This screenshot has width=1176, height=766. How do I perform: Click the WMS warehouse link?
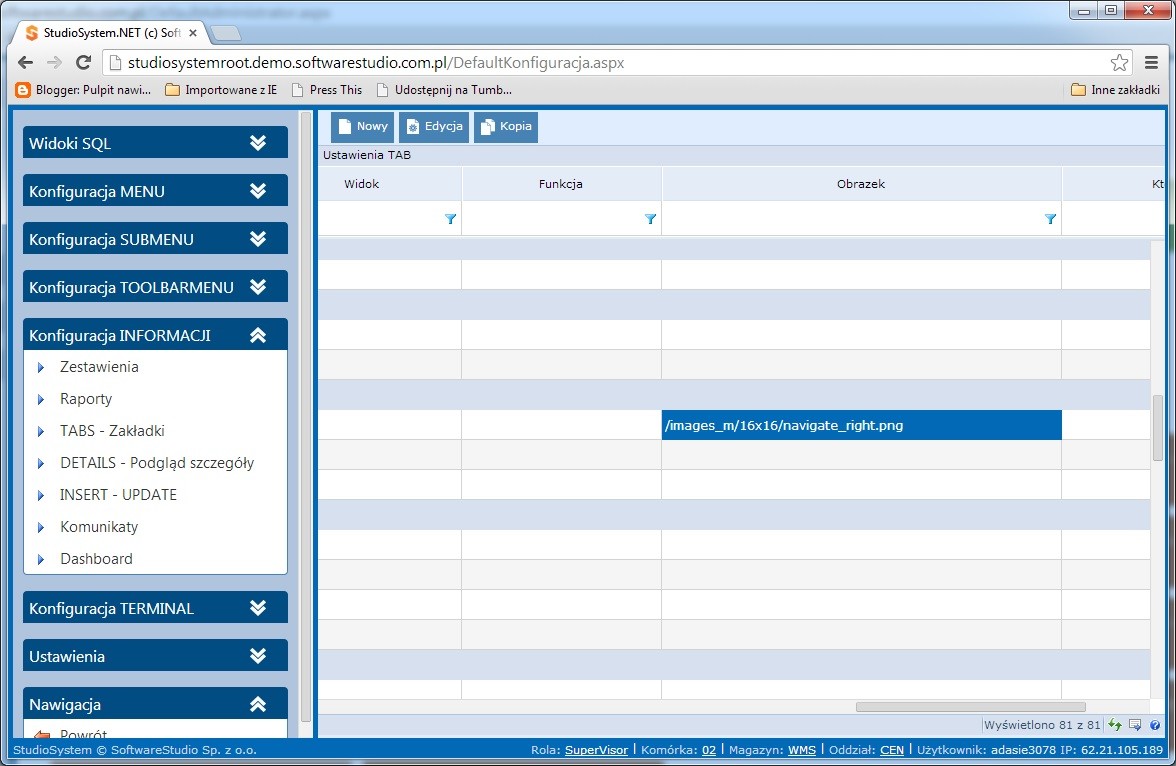pyautogui.click(x=801, y=750)
